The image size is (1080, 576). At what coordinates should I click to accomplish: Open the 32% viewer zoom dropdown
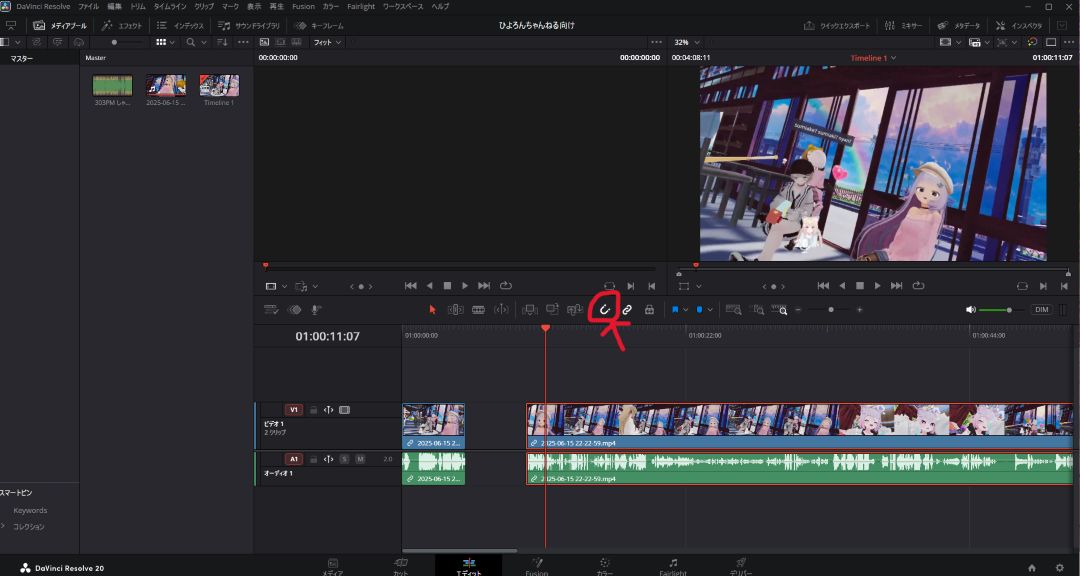(685, 42)
